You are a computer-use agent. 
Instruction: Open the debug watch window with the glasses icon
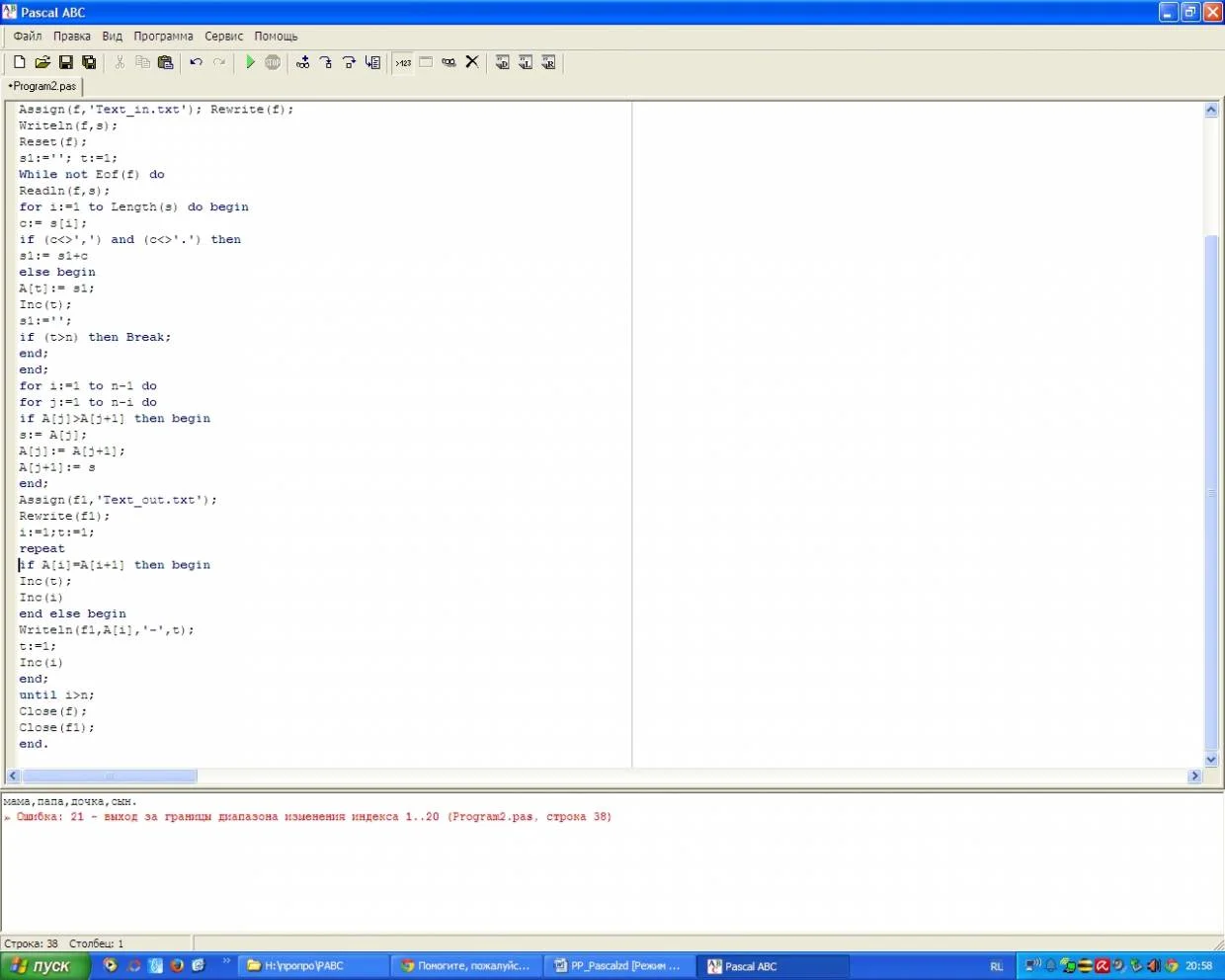point(449,62)
